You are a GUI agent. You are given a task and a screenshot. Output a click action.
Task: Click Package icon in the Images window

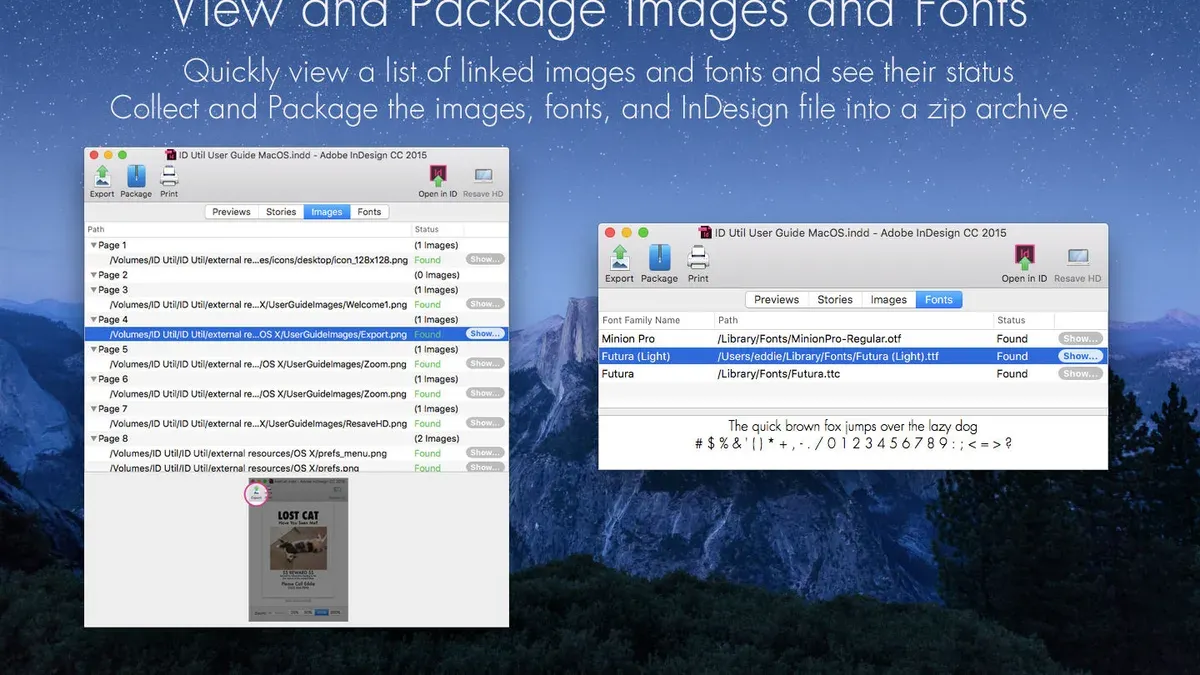click(136, 182)
